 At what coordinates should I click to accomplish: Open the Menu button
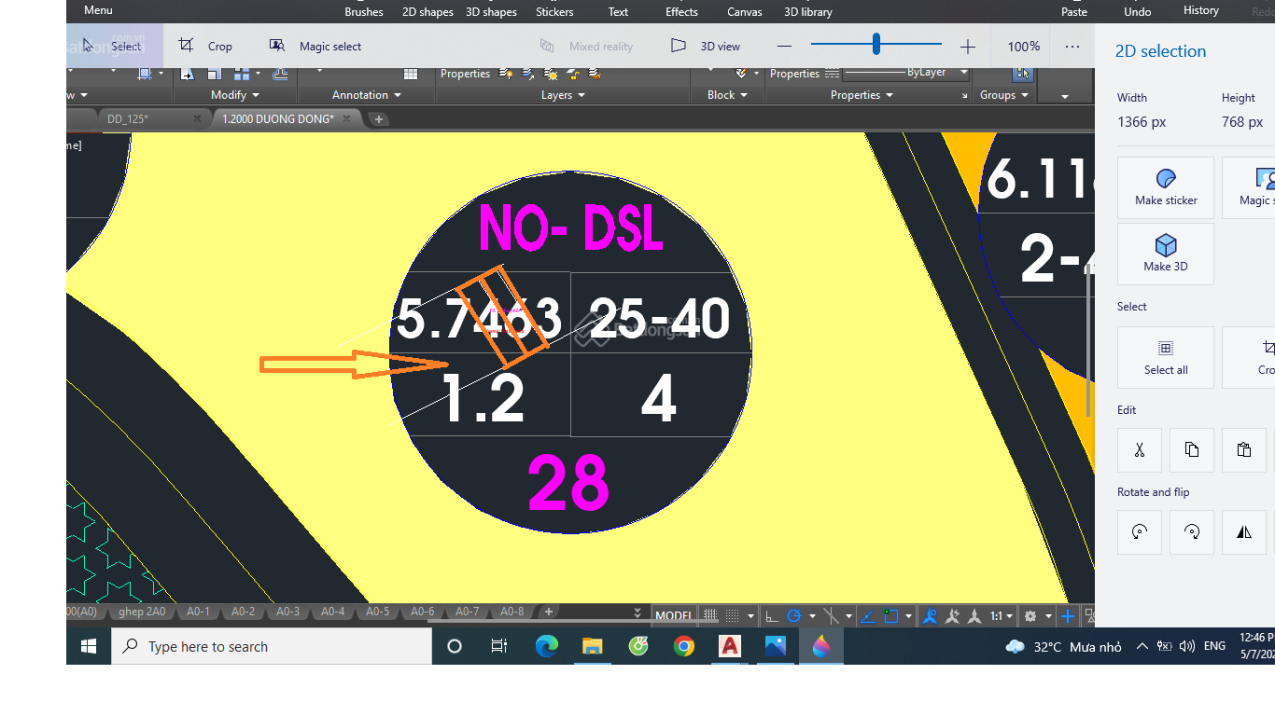[x=98, y=10]
